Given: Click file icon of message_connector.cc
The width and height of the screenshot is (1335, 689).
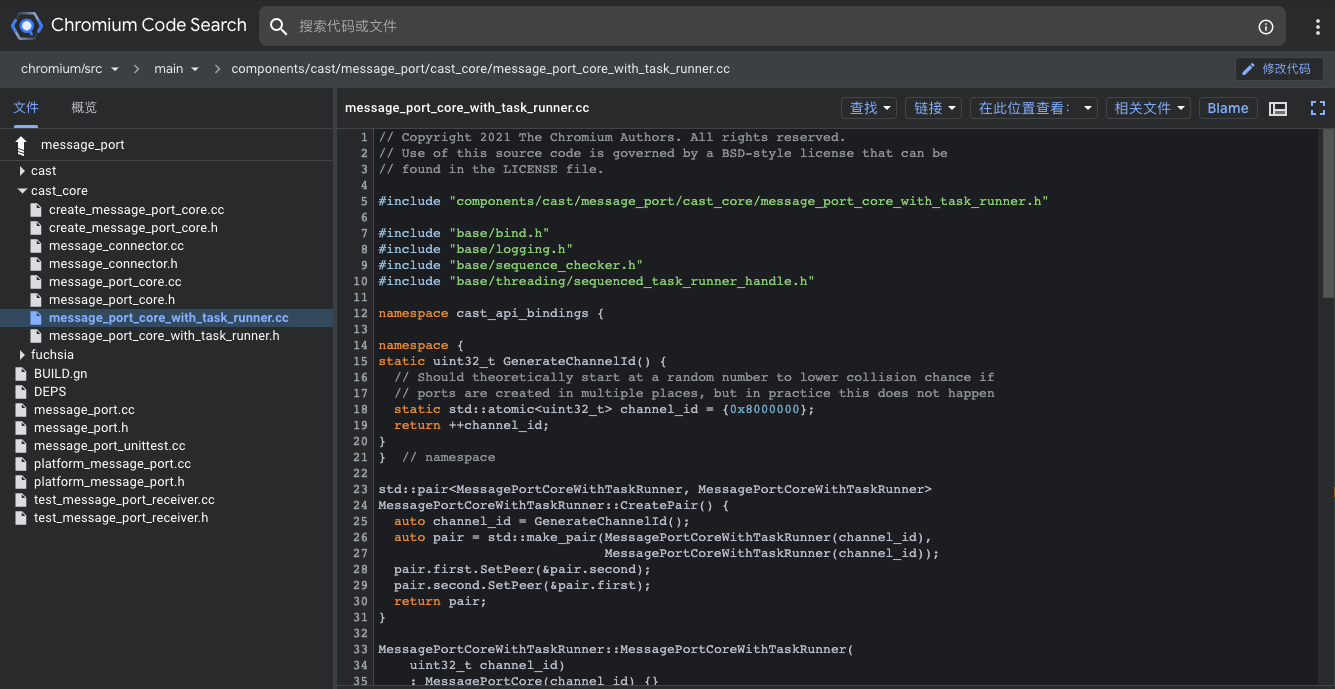Looking at the screenshot, I should 36,246.
